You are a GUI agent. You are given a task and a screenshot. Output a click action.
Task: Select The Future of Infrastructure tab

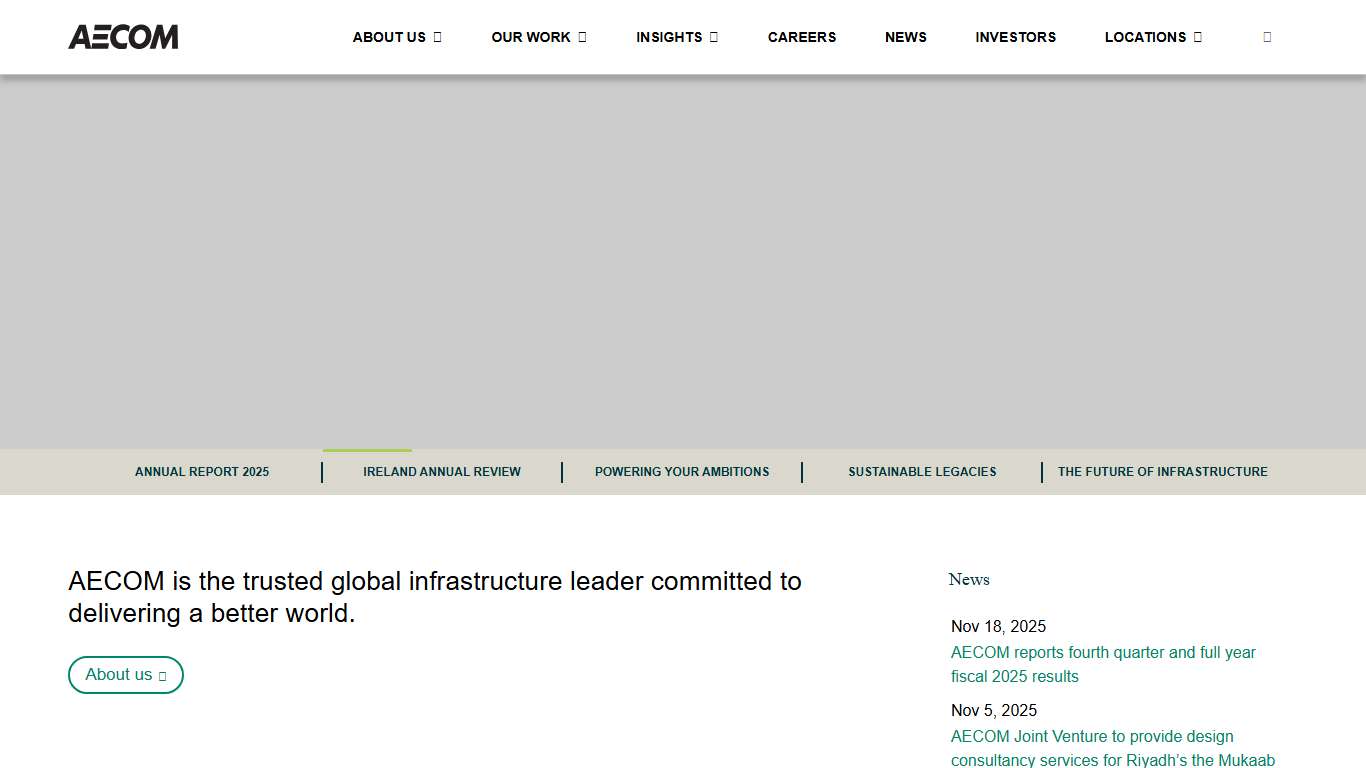pos(1162,472)
